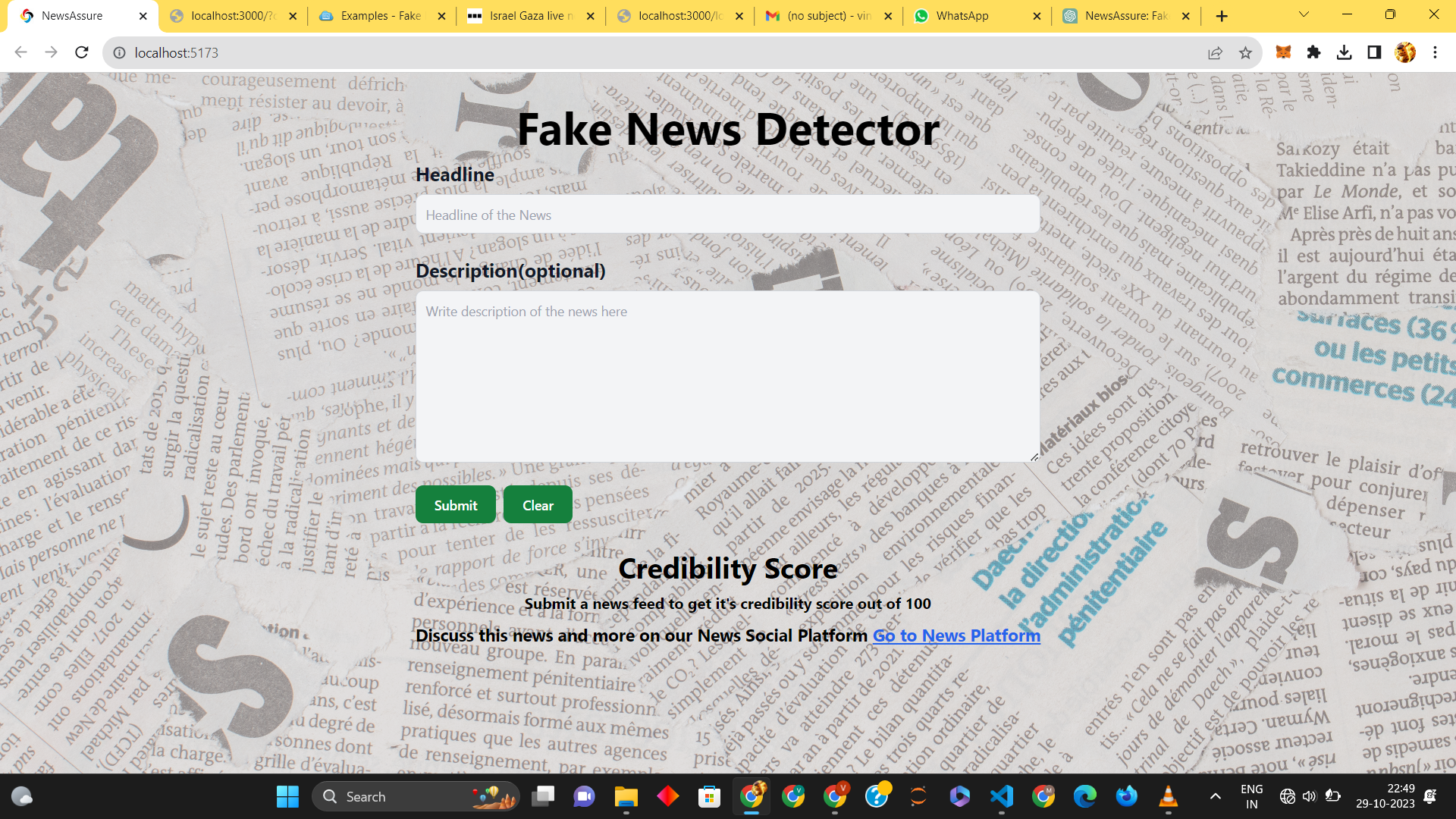This screenshot has height=819, width=1456.
Task: Toggle the browser side panel
Action: click(x=1374, y=52)
